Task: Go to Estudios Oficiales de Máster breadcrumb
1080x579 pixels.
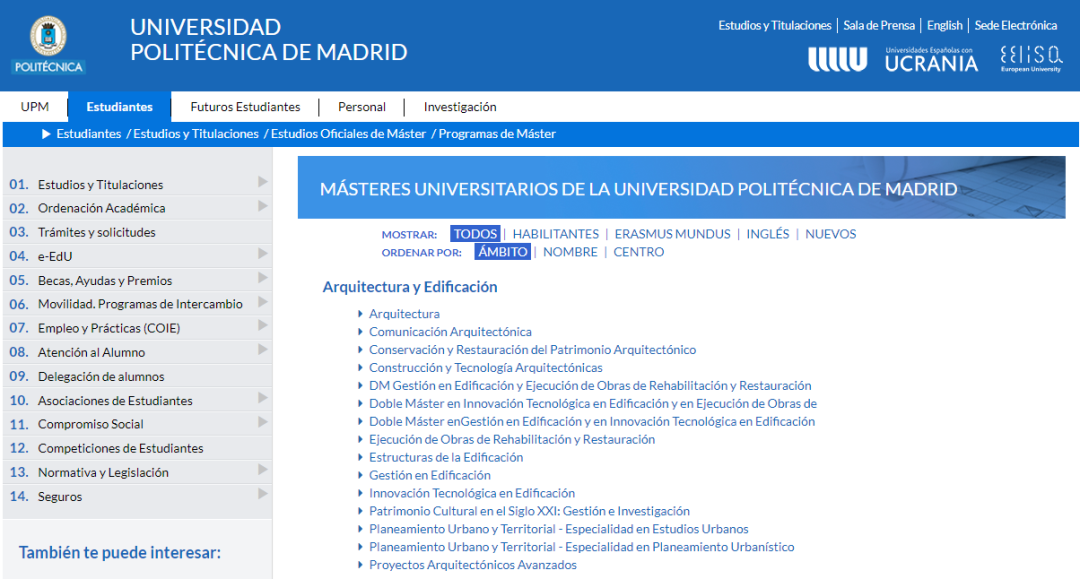Action: pyautogui.click(x=349, y=134)
